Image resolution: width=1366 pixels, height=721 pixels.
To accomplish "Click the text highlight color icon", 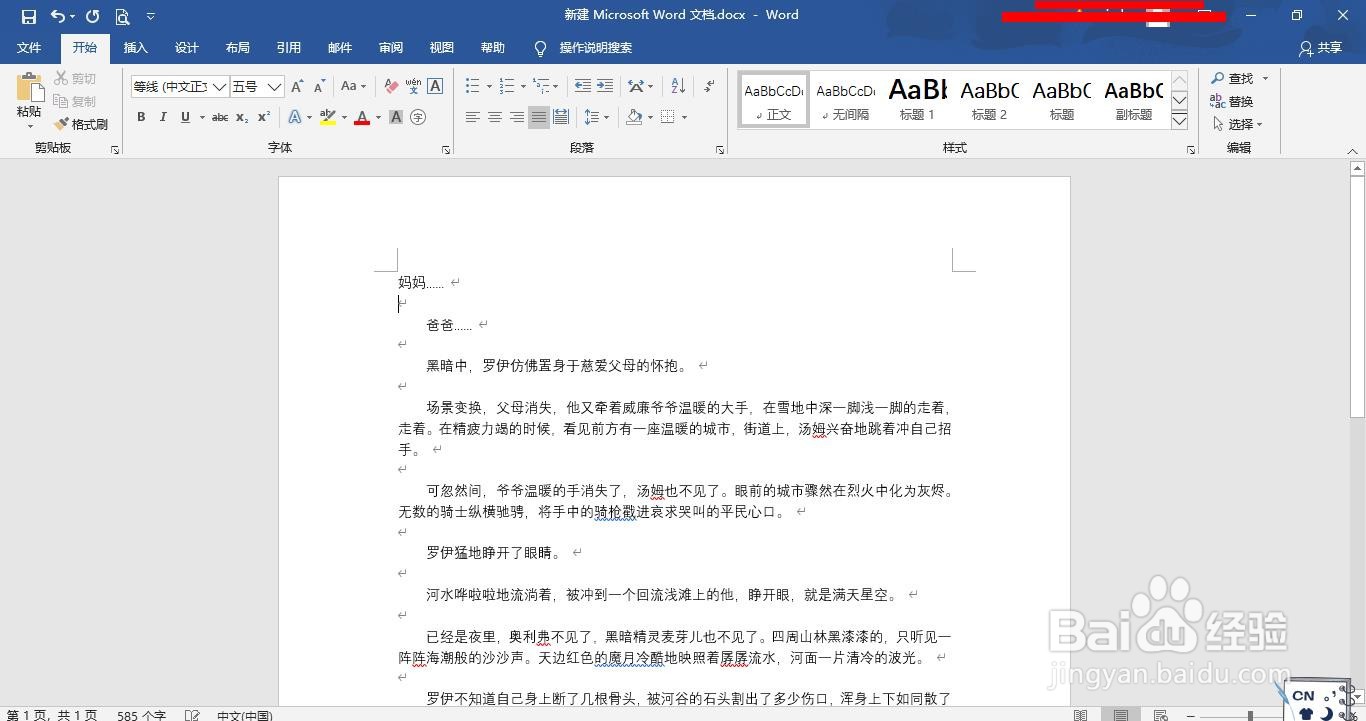I will [x=328, y=117].
